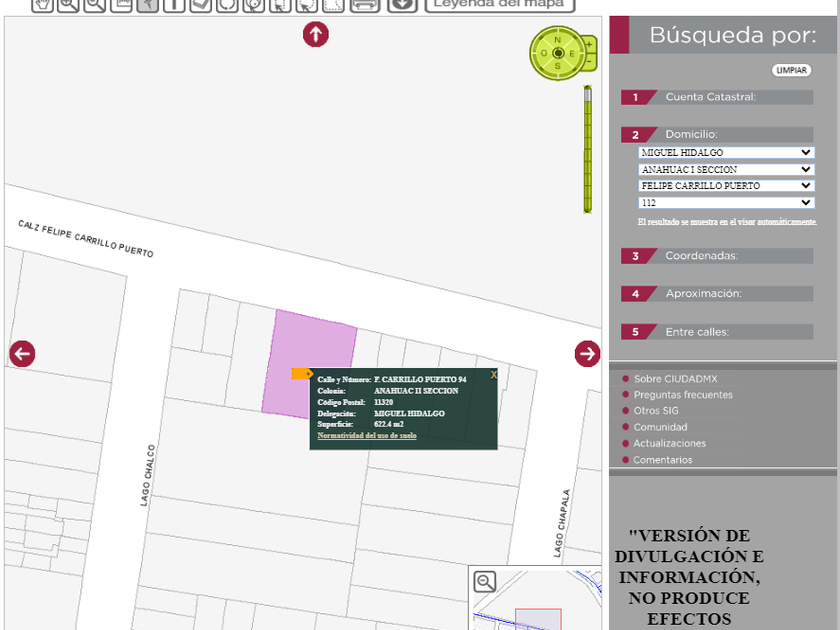Pan map right with the arrow
This screenshot has width=840, height=630.
[x=587, y=354]
